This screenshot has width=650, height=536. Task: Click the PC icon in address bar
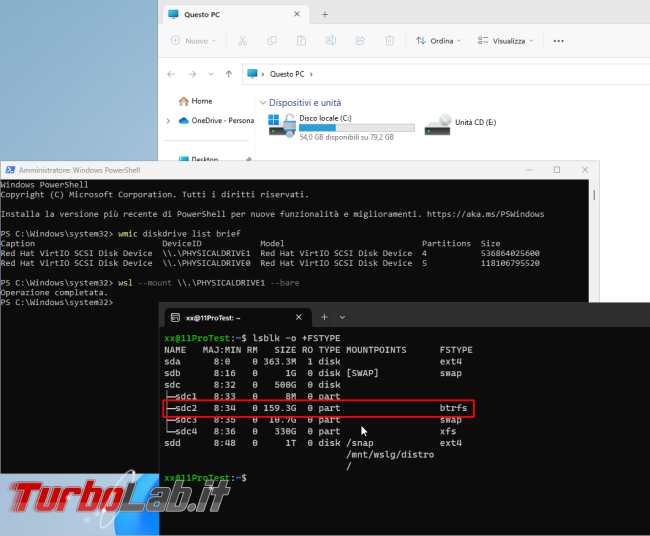coord(252,74)
